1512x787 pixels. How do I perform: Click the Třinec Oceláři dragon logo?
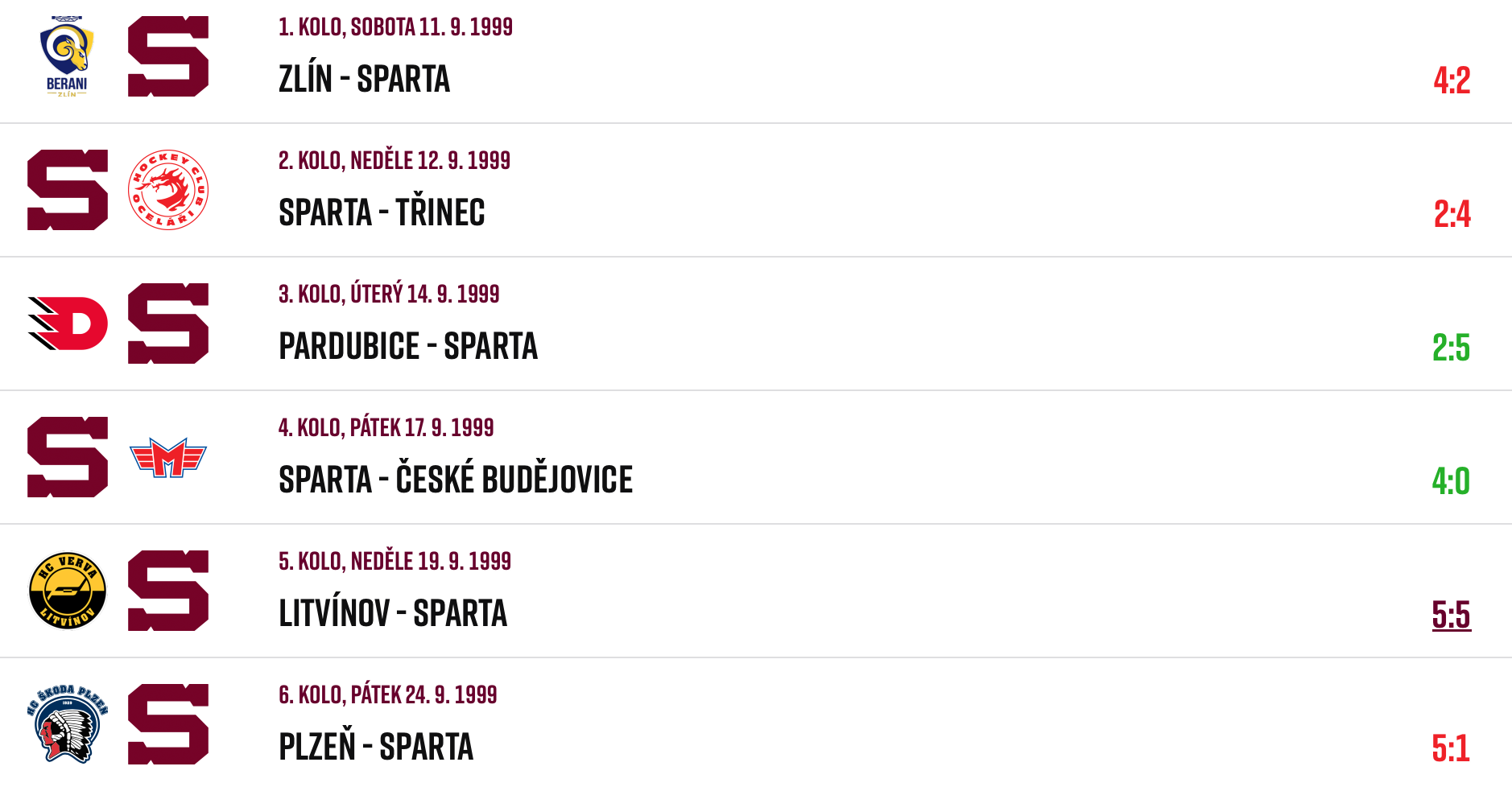(x=168, y=190)
